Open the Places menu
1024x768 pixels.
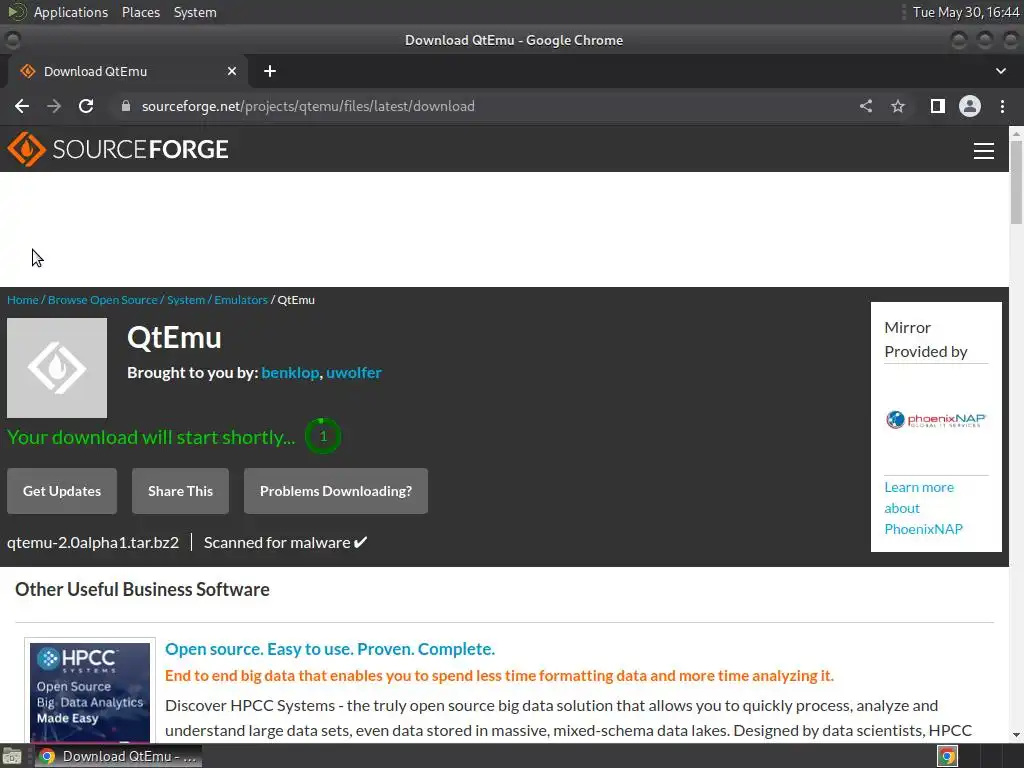(x=141, y=12)
